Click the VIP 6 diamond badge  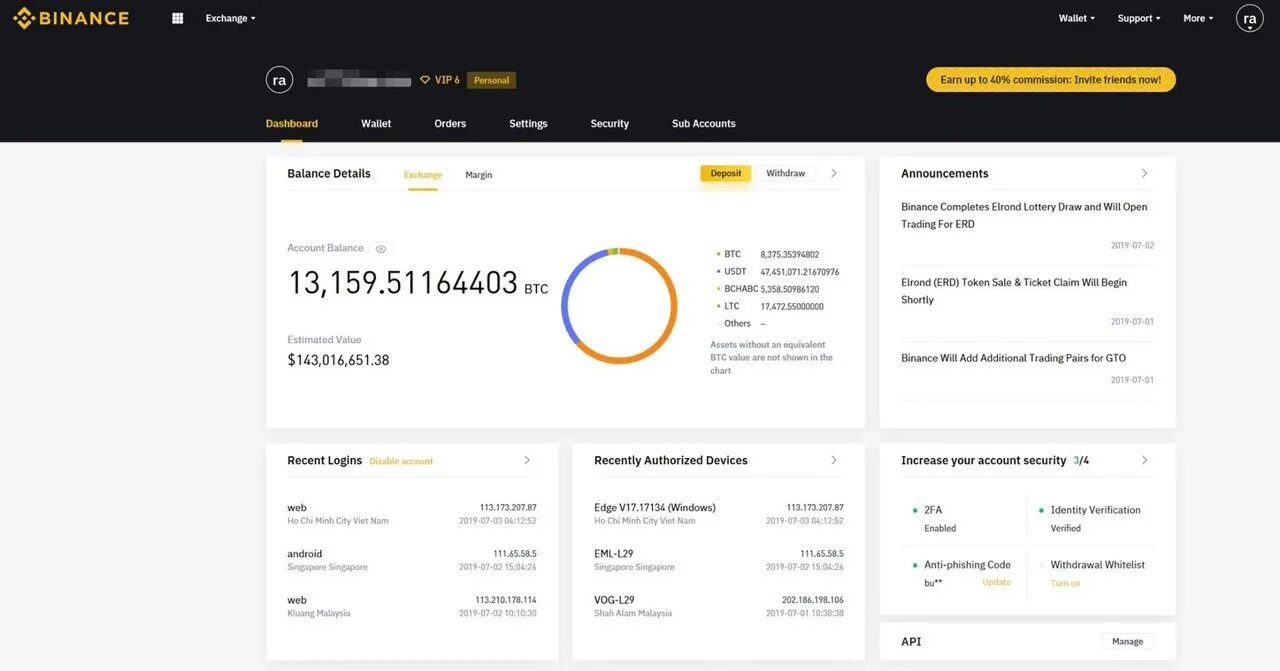(x=440, y=80)
